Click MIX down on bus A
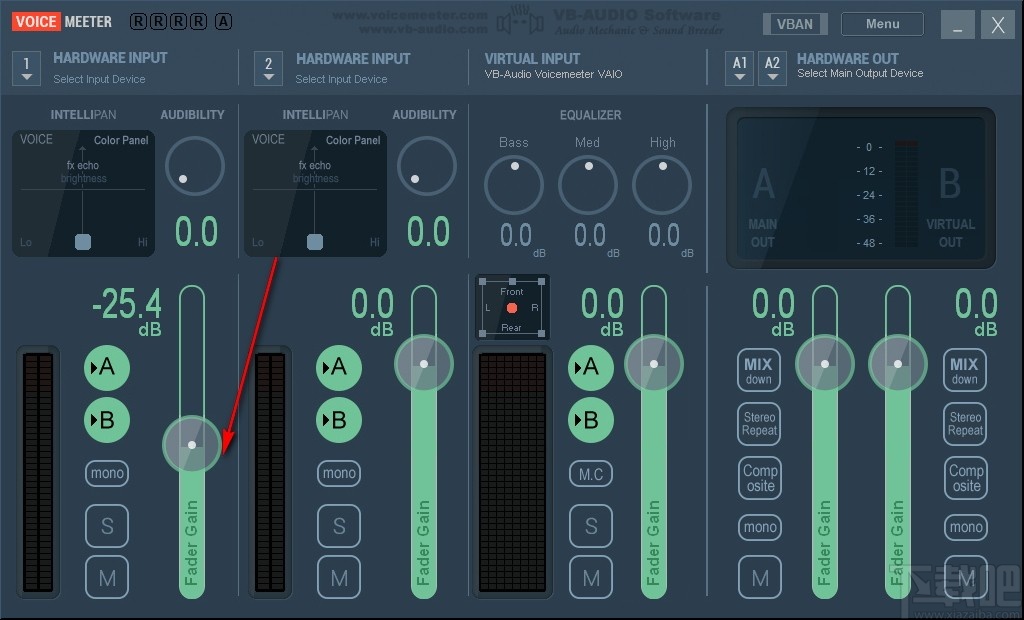Viewport: 1024px width, 620px height. coord(759,370)
